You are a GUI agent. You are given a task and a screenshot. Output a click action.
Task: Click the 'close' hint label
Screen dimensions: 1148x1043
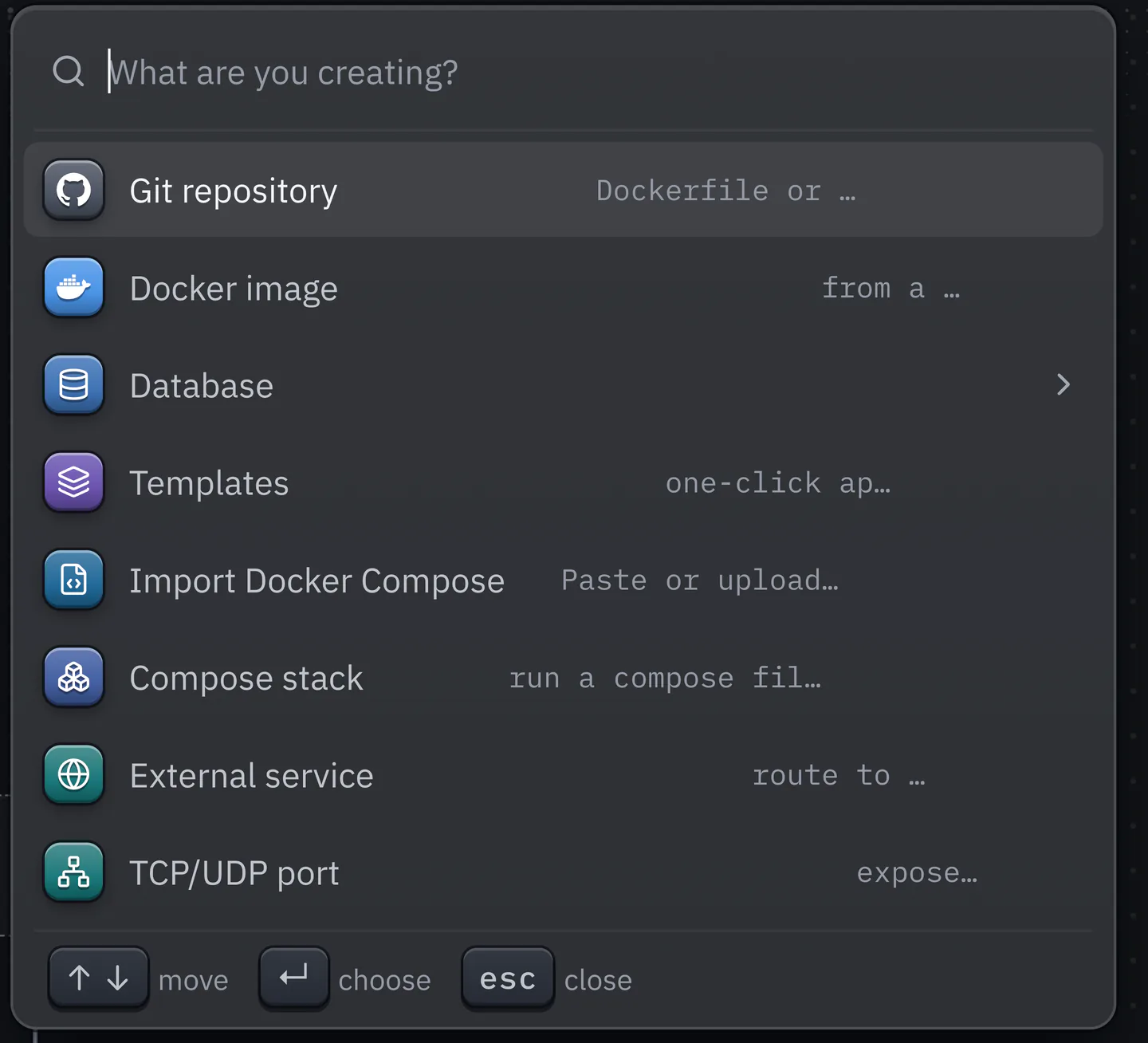point(598,980)
